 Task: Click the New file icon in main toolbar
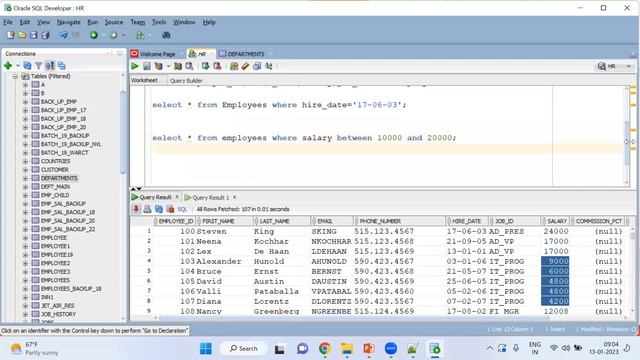coord(11,35)
